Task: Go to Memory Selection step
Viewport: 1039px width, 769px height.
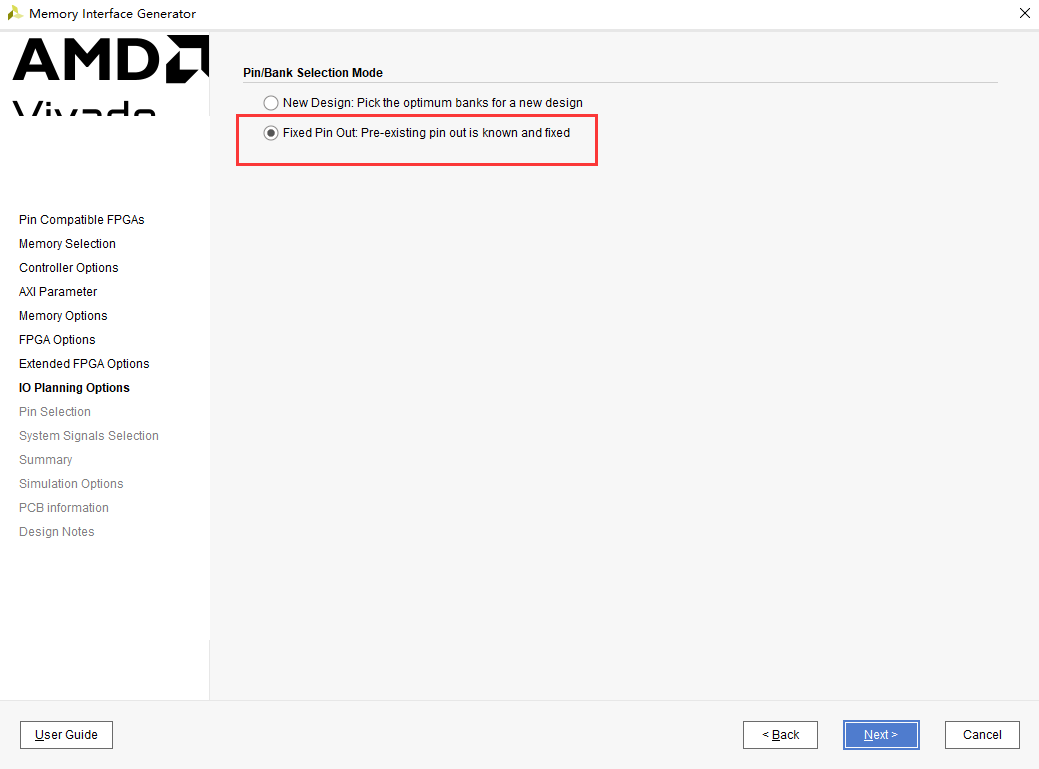Action: (67, 244)
